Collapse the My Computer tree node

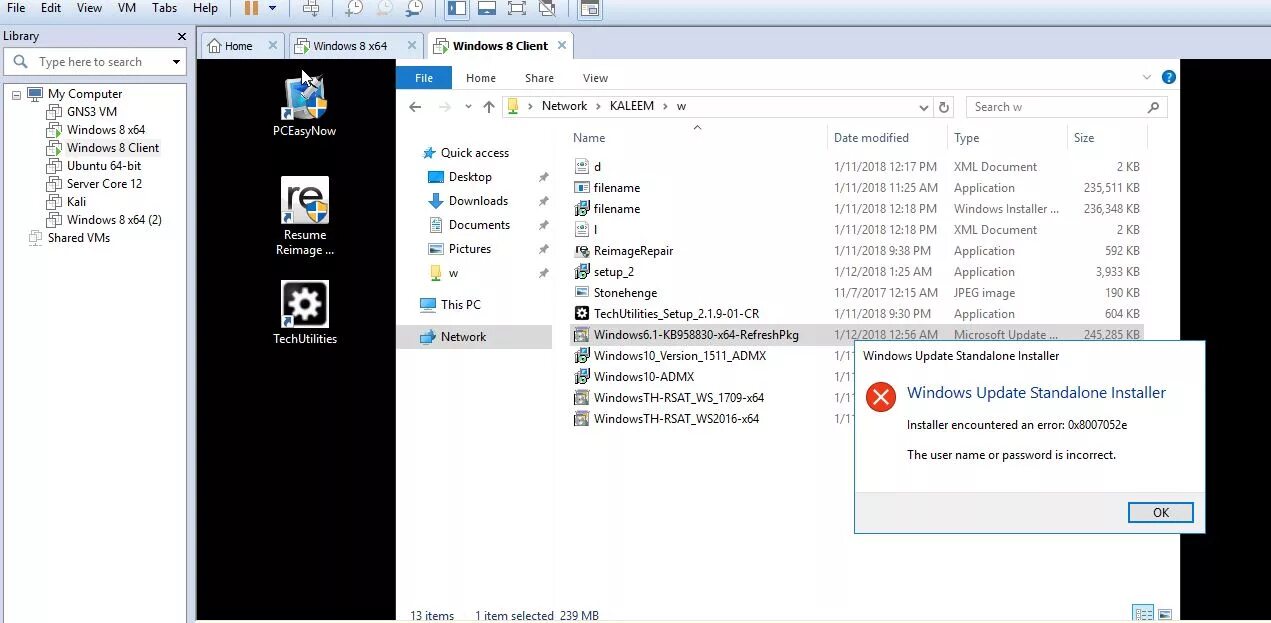16,94
